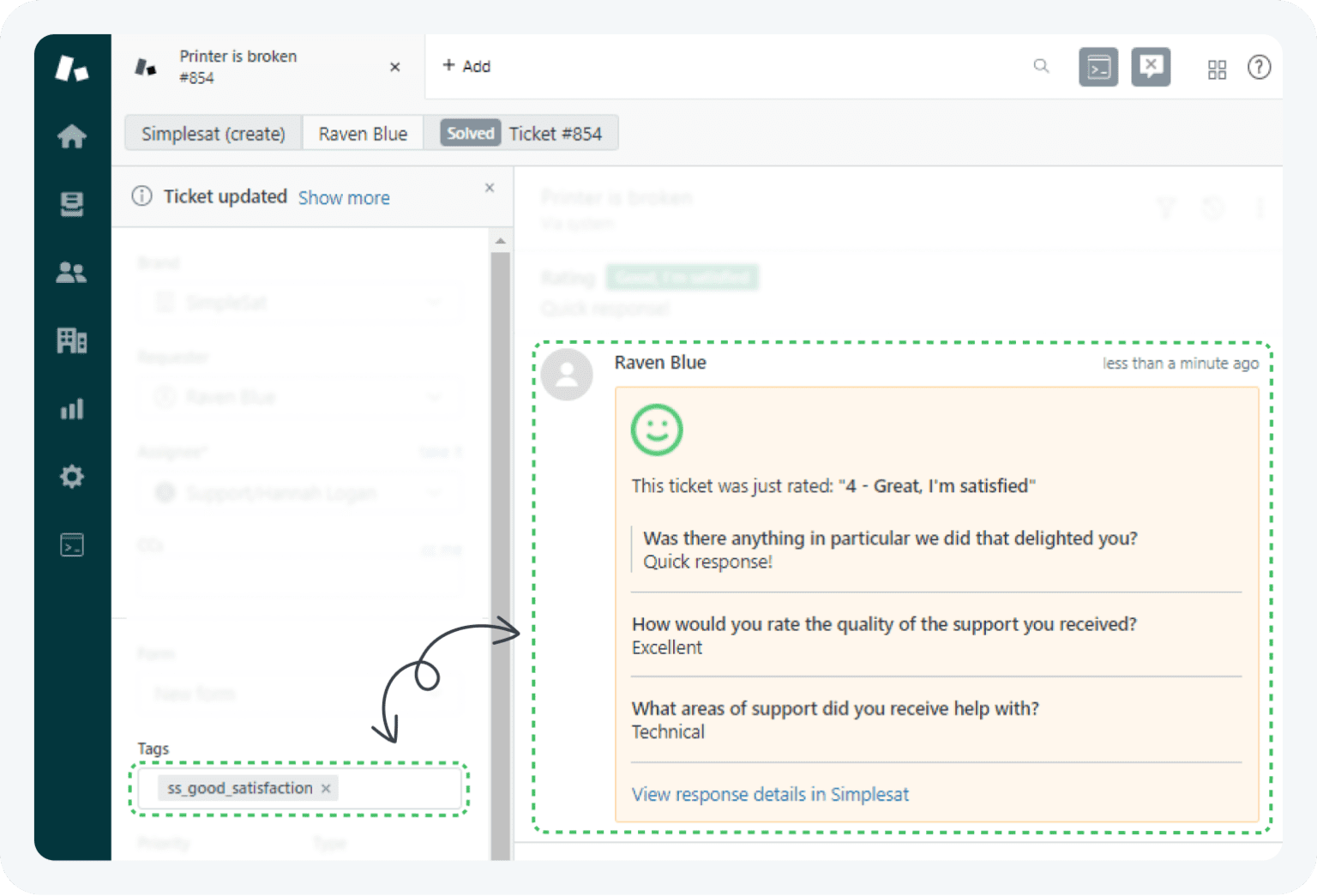The image size is (1317, 896).
Task: Open the console icon at bottom of sidebar
Action: point(72,544)
